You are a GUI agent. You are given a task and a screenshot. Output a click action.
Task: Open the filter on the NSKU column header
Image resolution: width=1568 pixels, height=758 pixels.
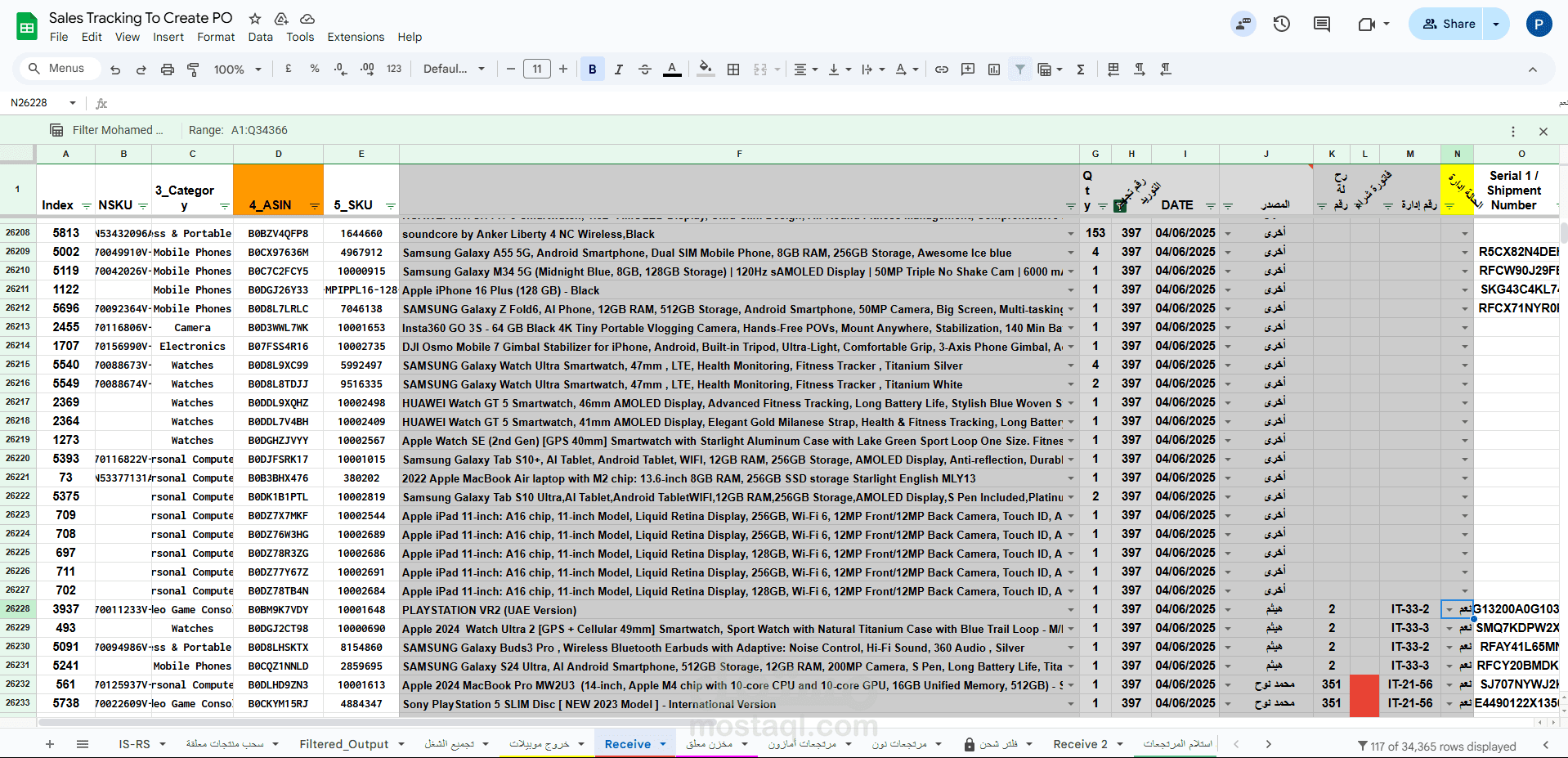pos(143,206)
